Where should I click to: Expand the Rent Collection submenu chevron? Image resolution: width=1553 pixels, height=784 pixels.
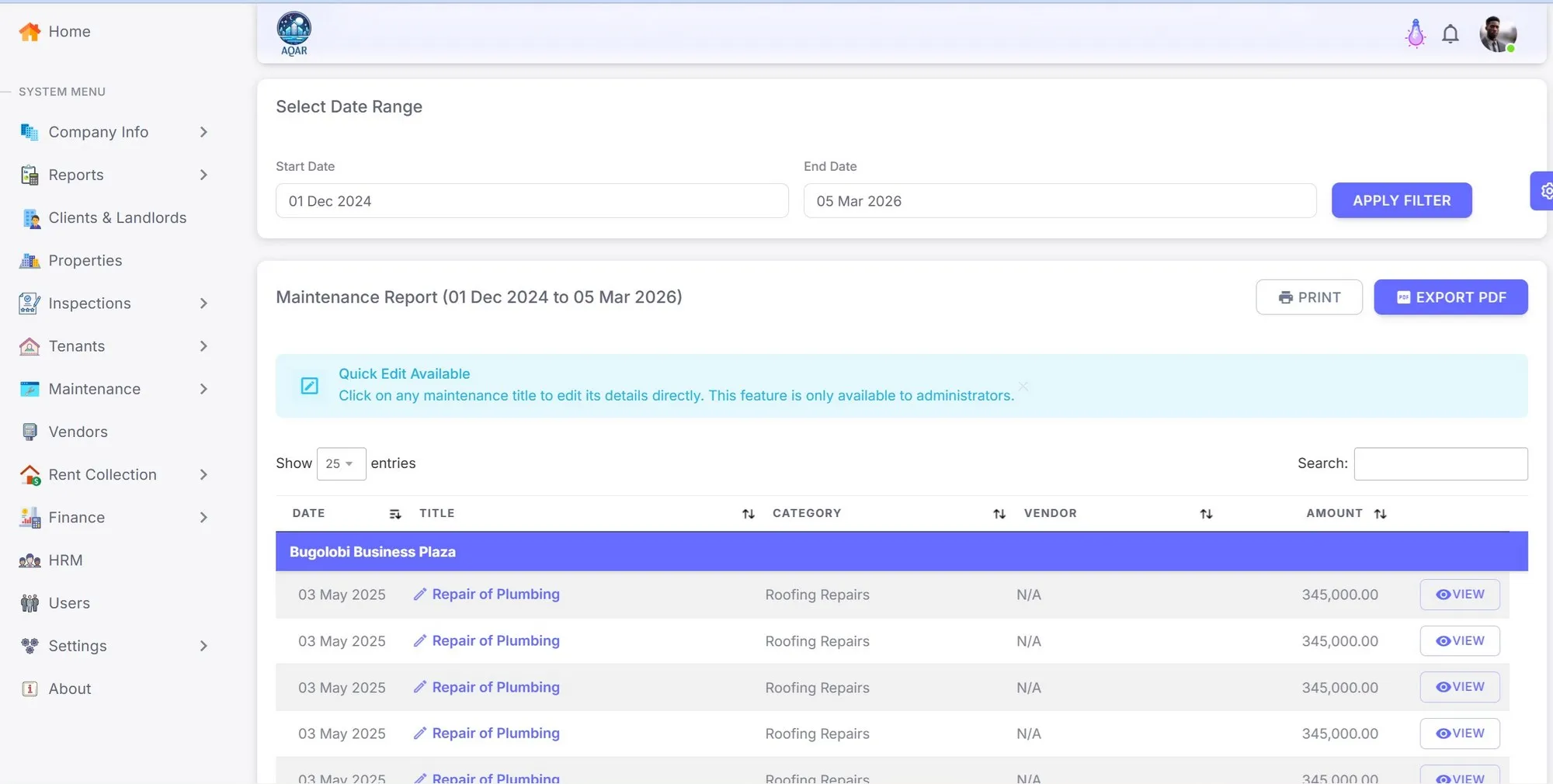203,474
